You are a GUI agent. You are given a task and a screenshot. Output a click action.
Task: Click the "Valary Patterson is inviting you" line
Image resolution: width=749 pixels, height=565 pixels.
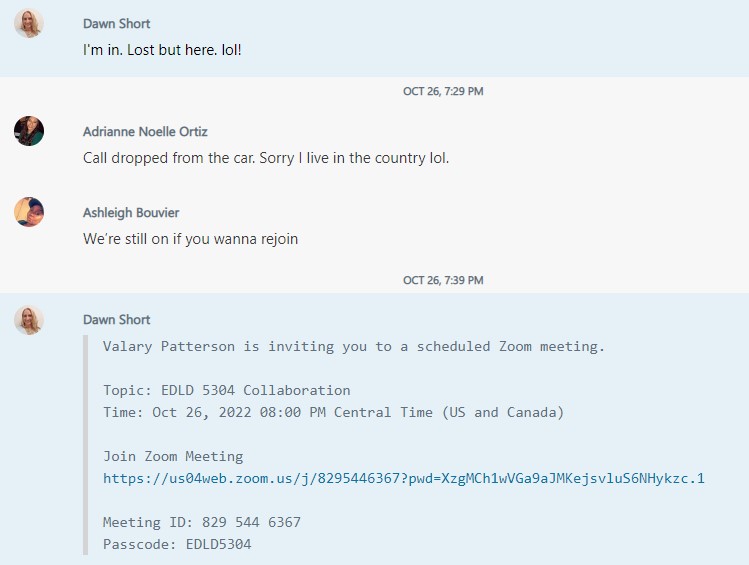click(x=353, y=346)
